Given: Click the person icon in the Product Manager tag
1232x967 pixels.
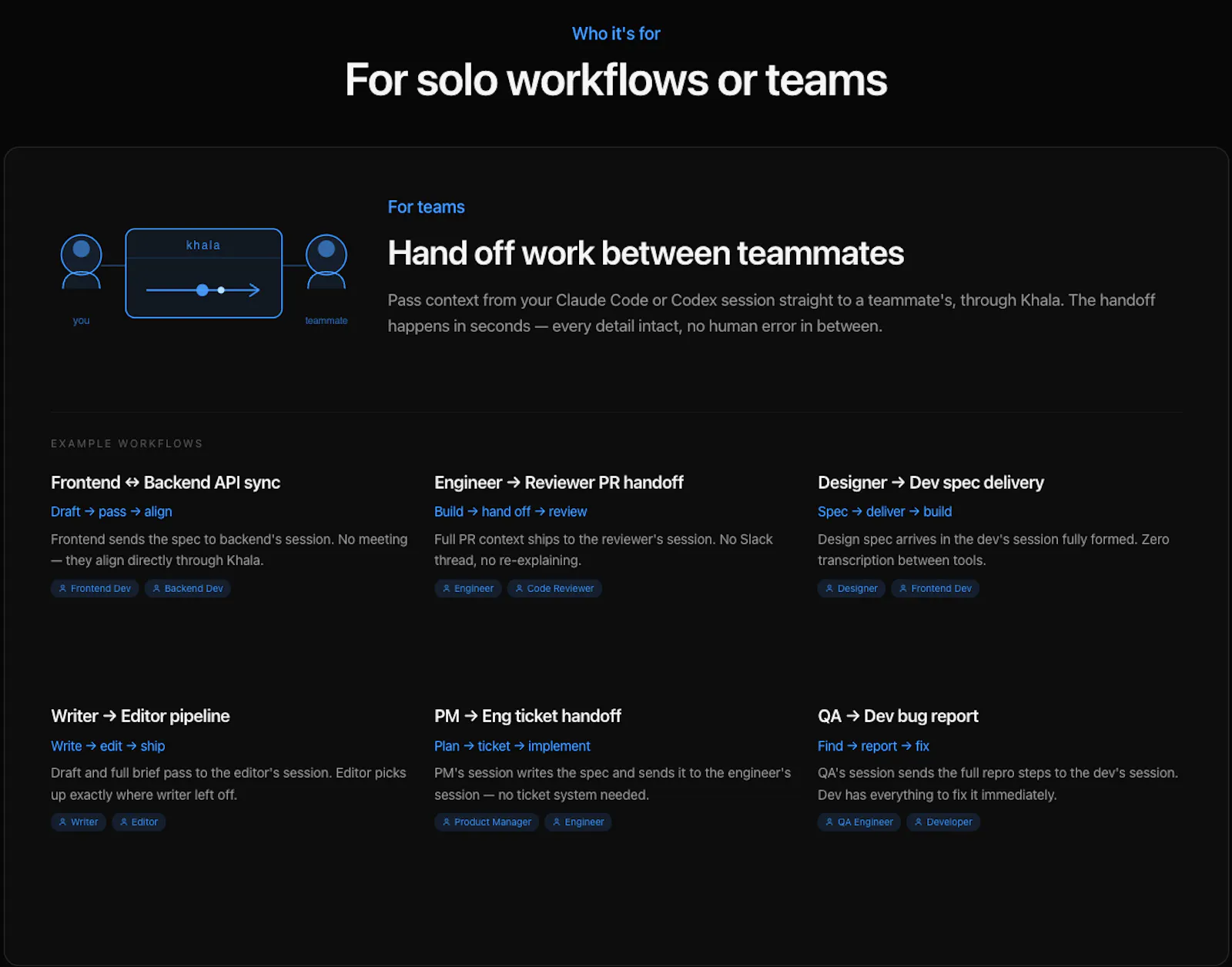Looking at the screenshot, I should pyautogui.click(x=447, y=822).
